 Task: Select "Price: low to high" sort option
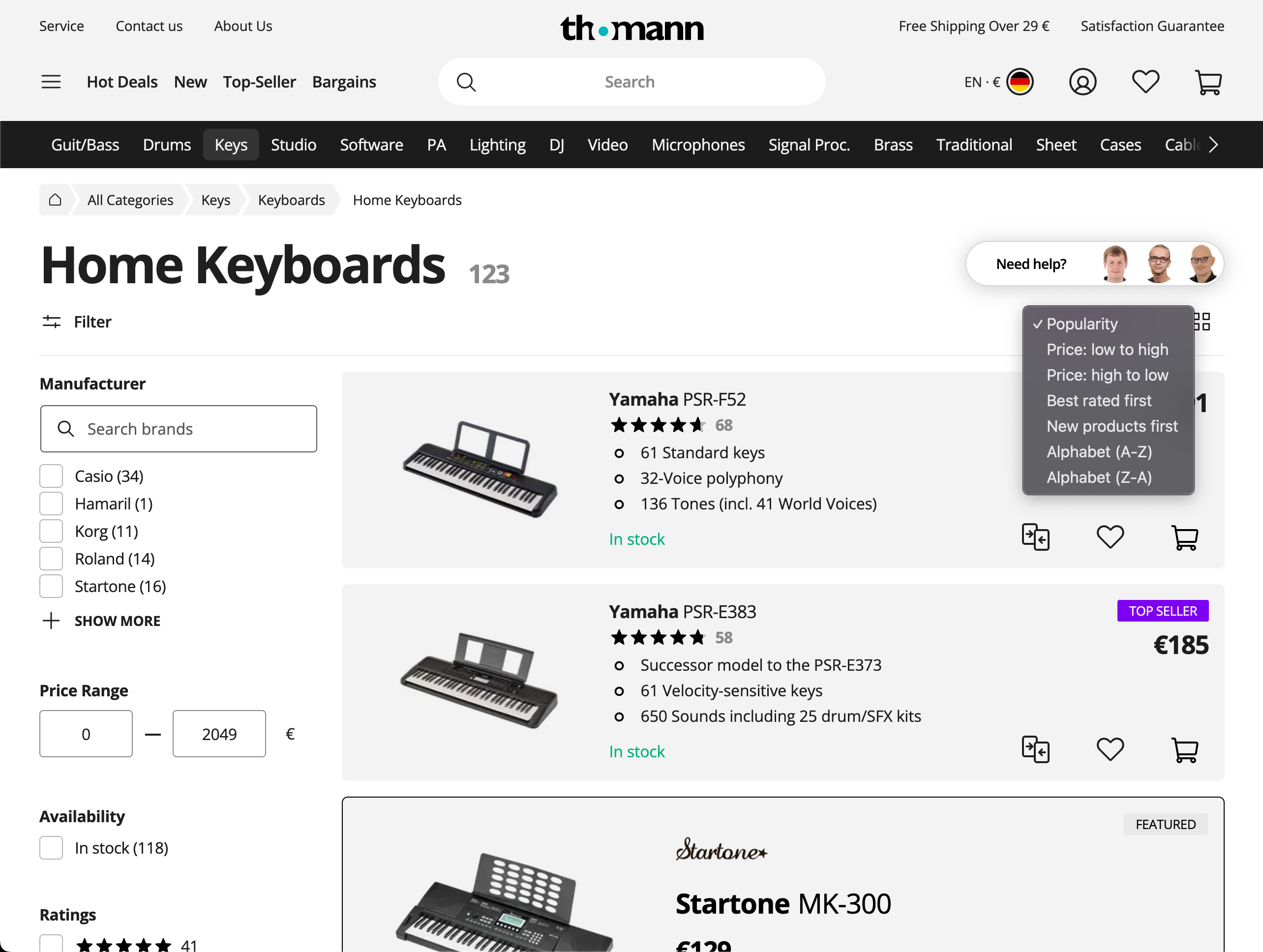[1107, 349]
